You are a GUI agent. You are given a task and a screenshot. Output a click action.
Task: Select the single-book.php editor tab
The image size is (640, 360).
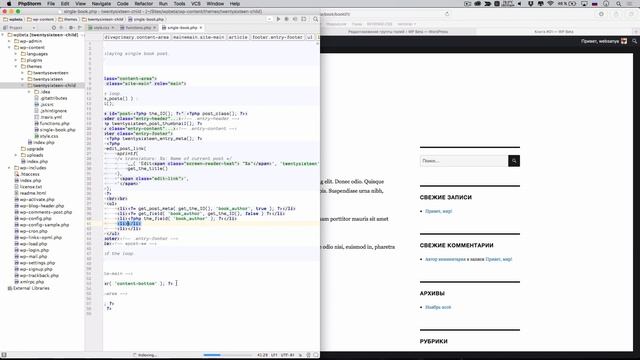[x=182, y=28]
